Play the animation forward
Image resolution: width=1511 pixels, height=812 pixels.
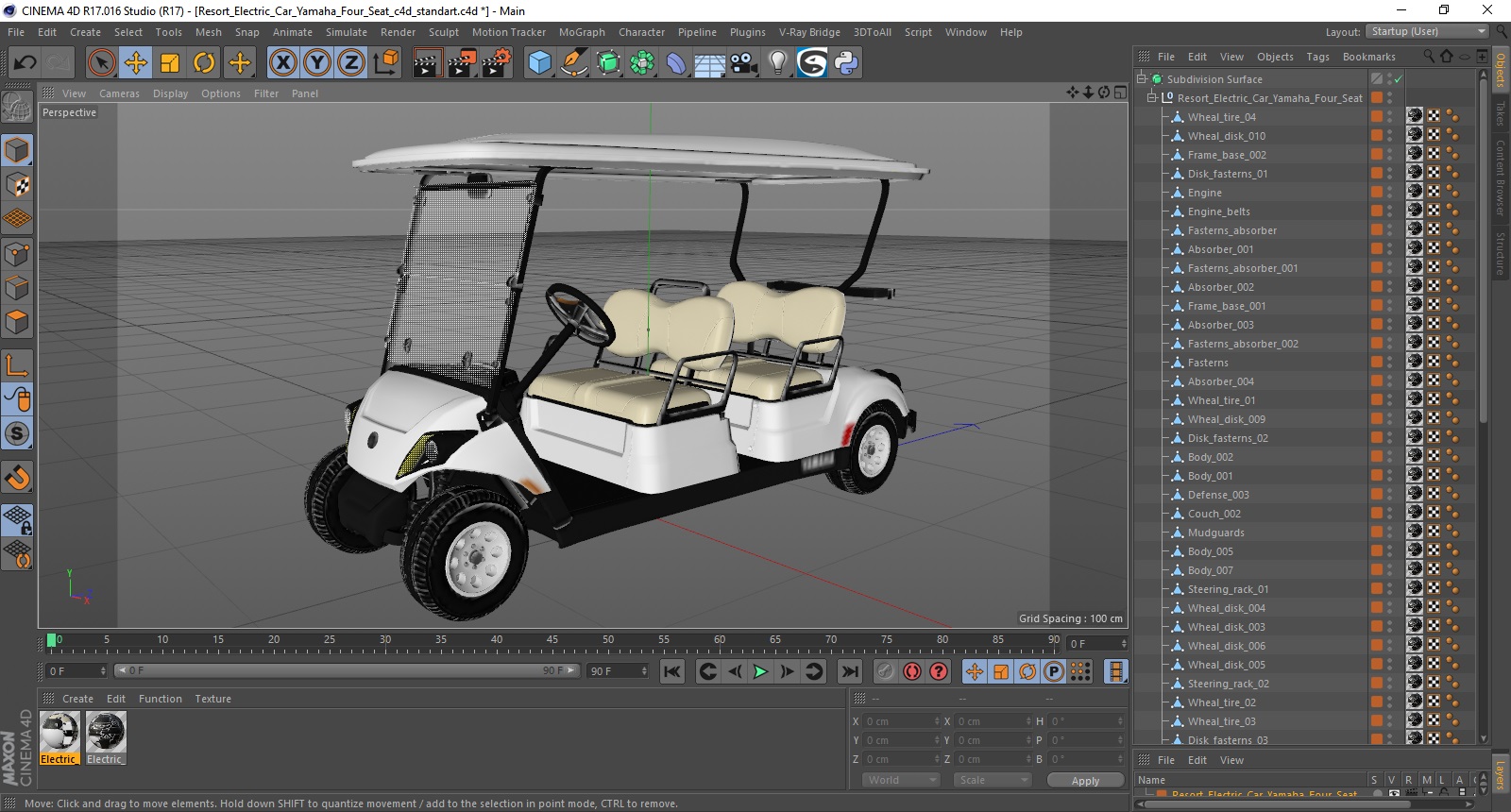tap(760, 671)
